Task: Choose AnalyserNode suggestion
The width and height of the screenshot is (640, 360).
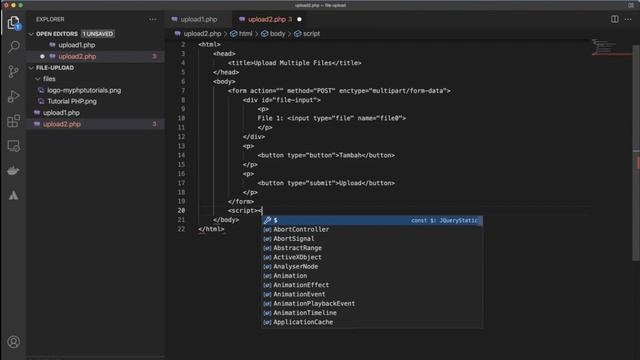Action: pos(372,267)
